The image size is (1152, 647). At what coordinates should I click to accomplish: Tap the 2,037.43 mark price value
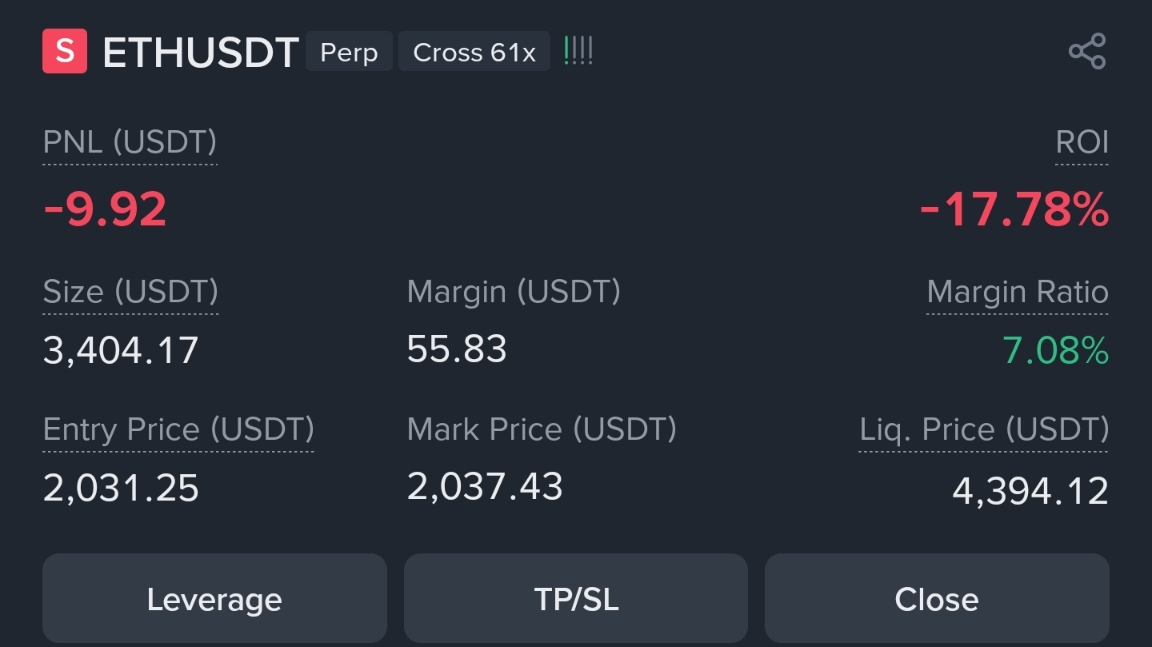pyautogui.click(x=485, y=487)
